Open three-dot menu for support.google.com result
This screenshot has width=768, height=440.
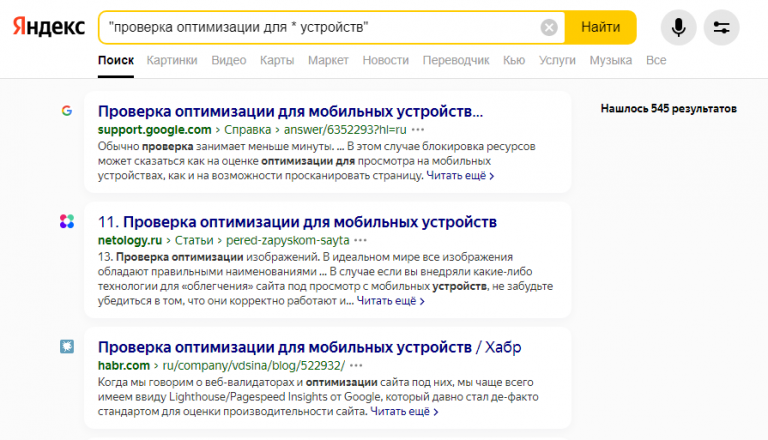point(418,130)
